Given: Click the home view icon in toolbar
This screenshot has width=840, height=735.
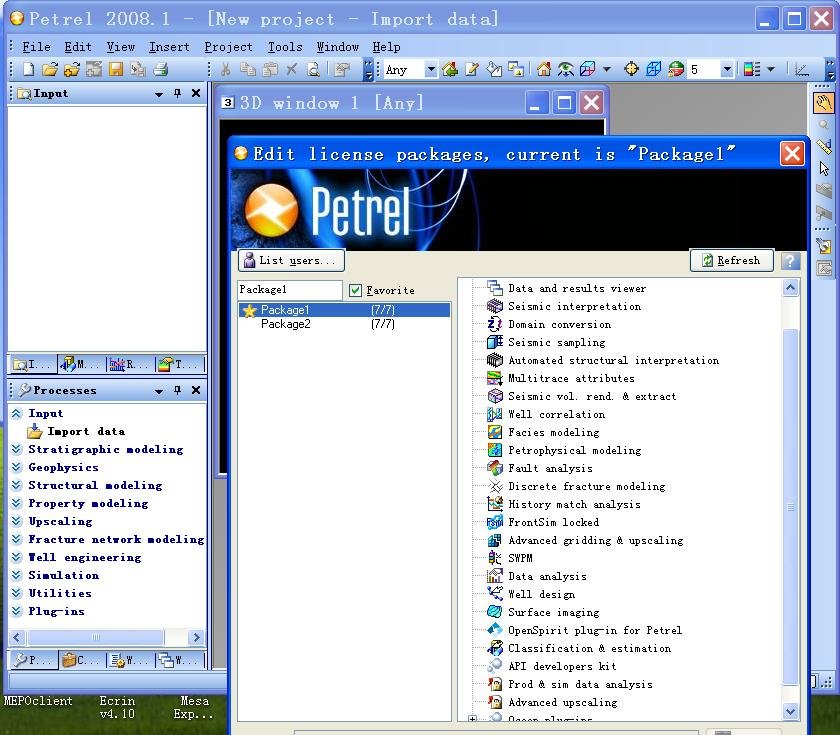Looking at the screenshot, I should coord(544,69).
